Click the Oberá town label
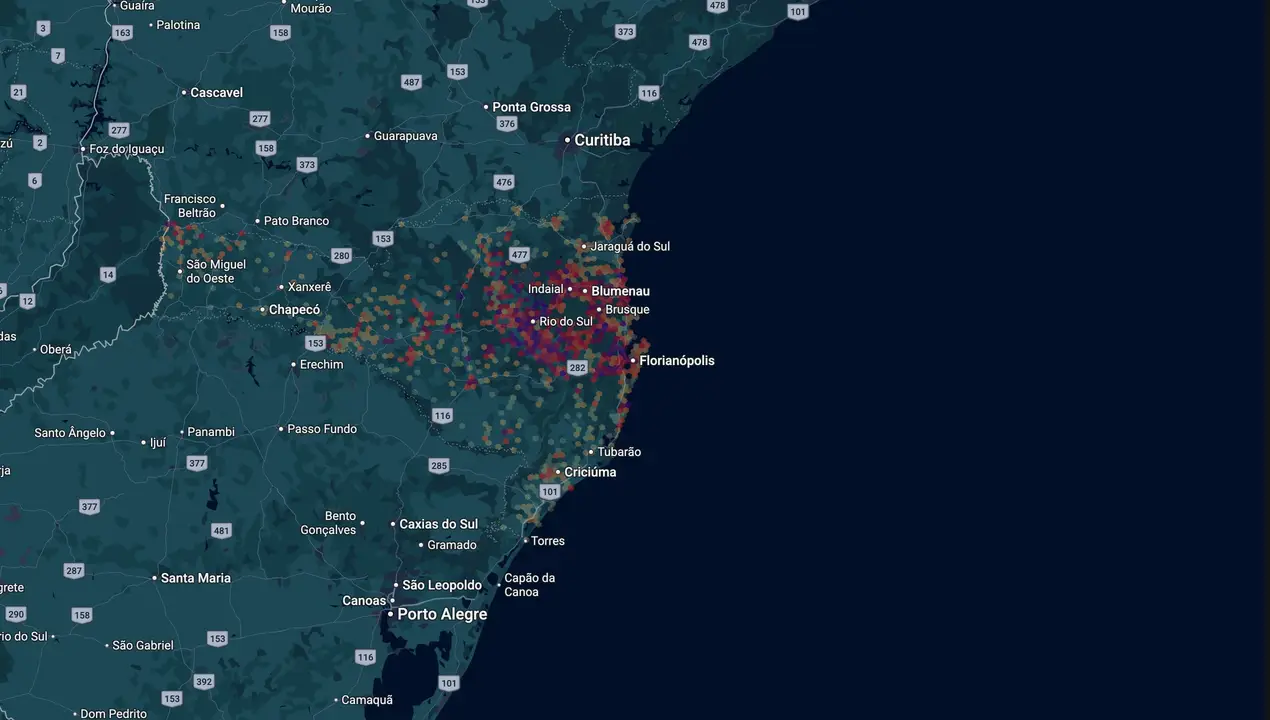Screen dimensions: 1270x720 [56, 350]
